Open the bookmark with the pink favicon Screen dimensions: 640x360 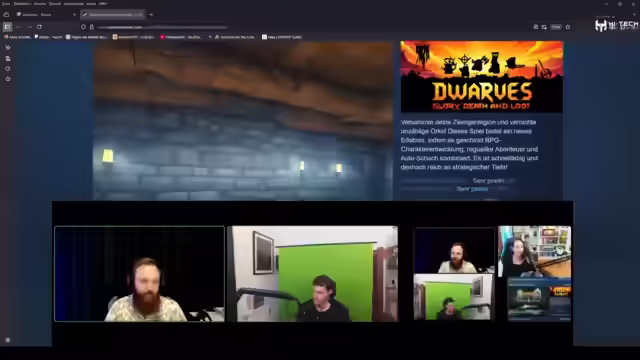click(180, 37)
